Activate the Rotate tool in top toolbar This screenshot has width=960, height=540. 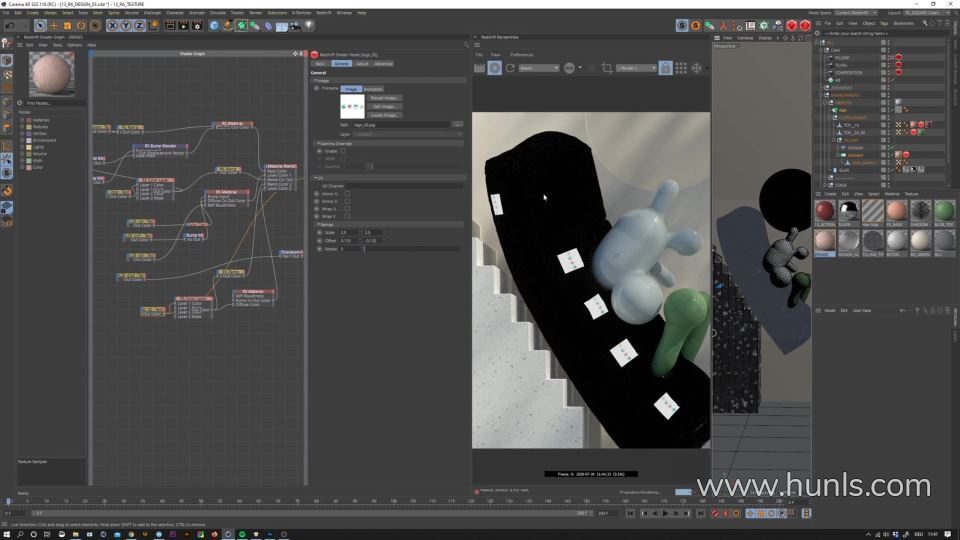[81, 26]
